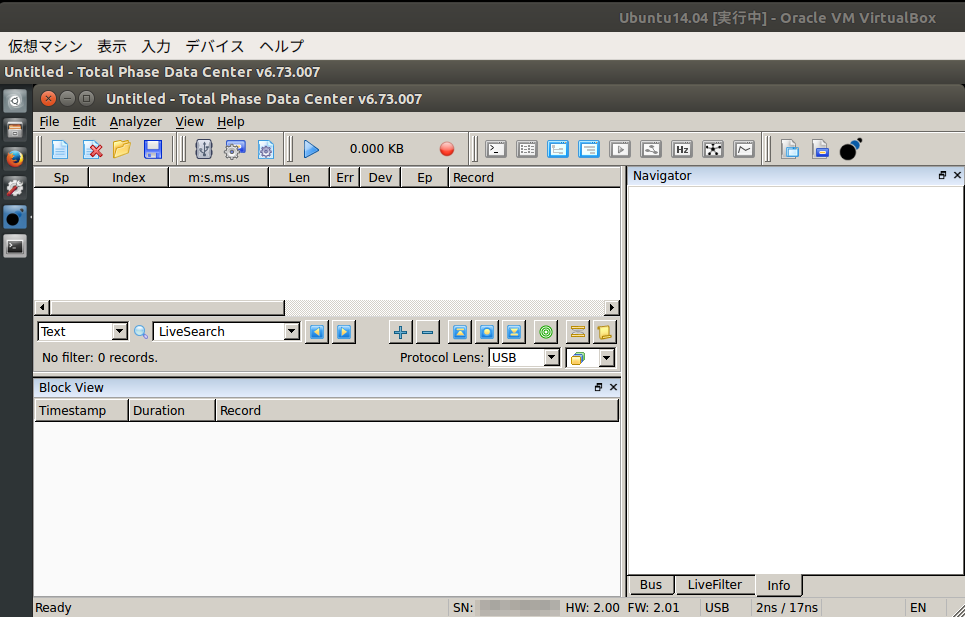Start a capture with the blue Play arrow
Screen dimensions: 965x617
(x=311, y=148)
